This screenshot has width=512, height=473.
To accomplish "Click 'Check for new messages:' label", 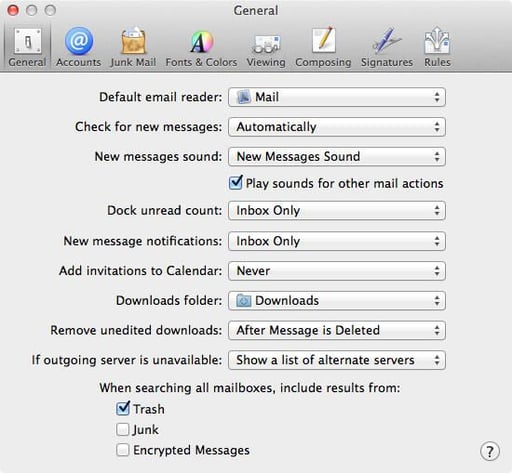I will pyautogui.click(x=149, y=127).
